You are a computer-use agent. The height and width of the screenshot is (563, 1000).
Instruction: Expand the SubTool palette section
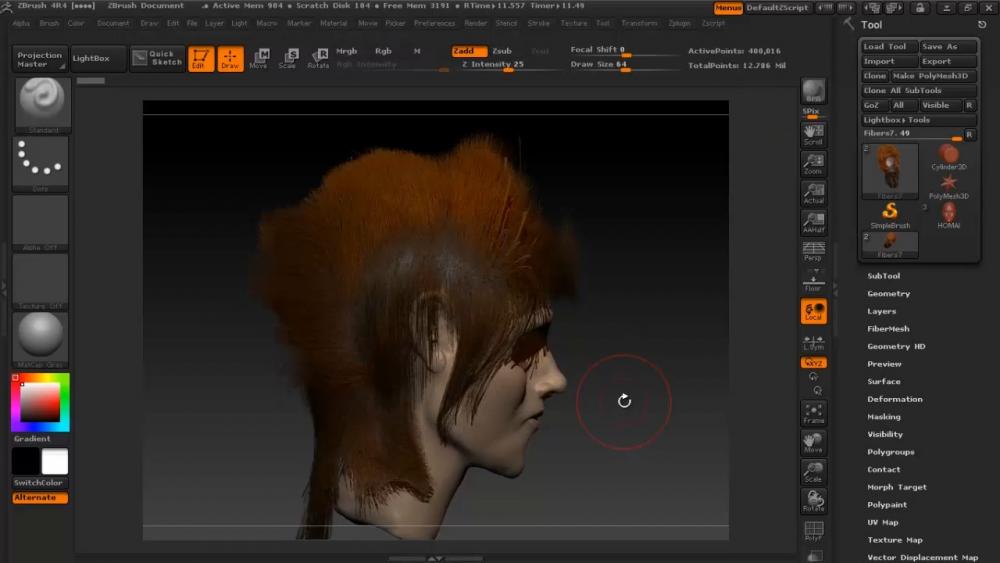pyautogui.click(x=883, y=276)
